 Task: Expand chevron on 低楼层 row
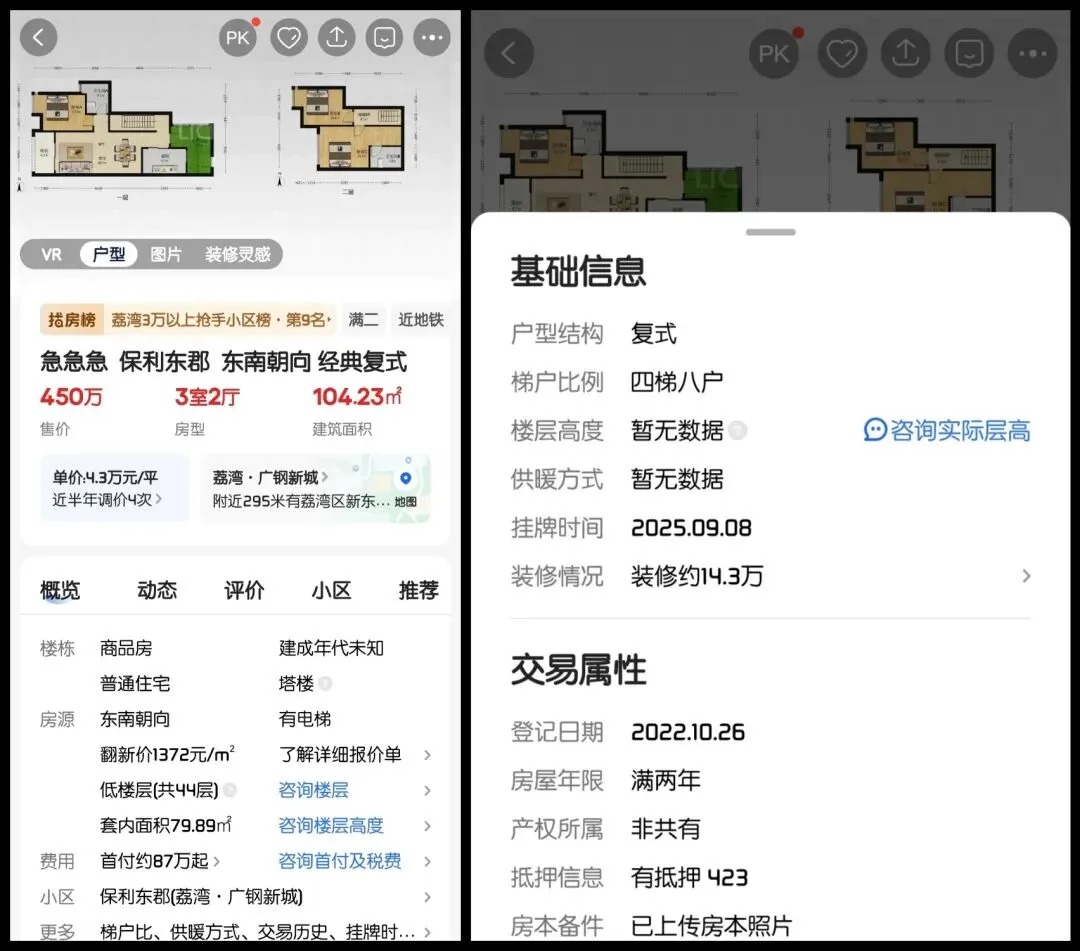tap(428, 791)
